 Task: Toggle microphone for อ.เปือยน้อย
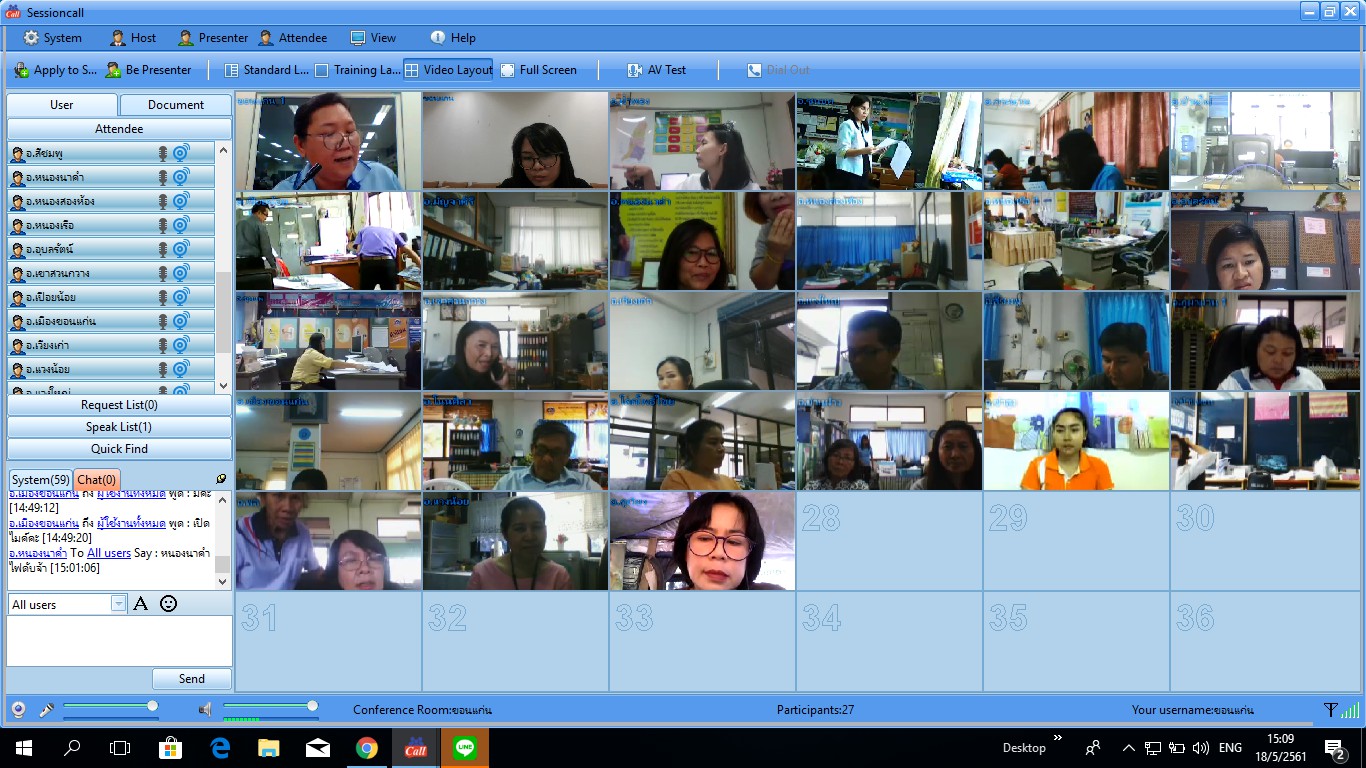(162, 297)
